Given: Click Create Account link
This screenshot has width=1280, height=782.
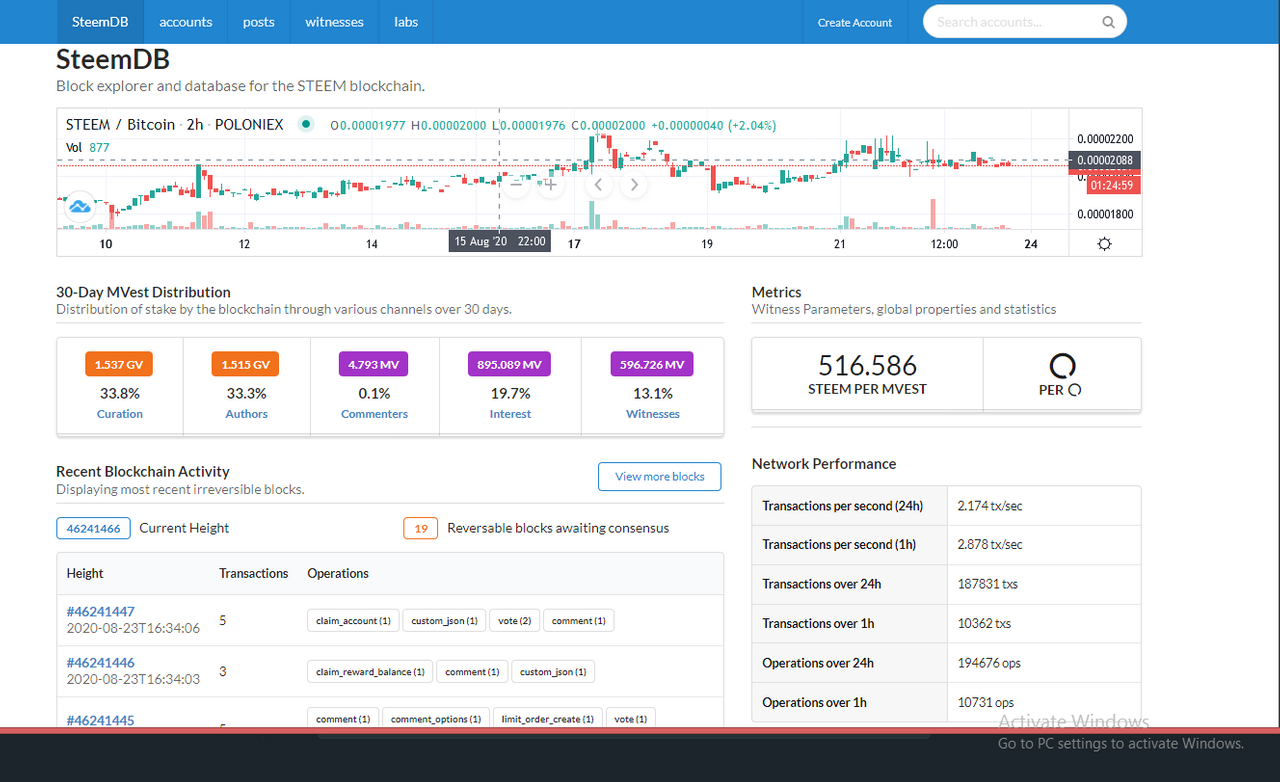Looking at the screenshot, I should click(855, 22).
